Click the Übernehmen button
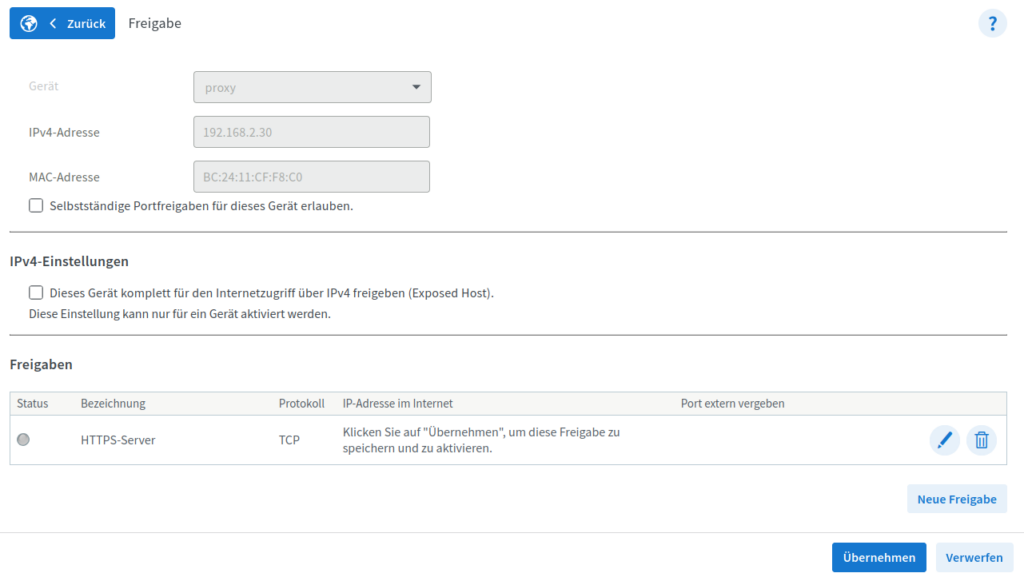 879,557
